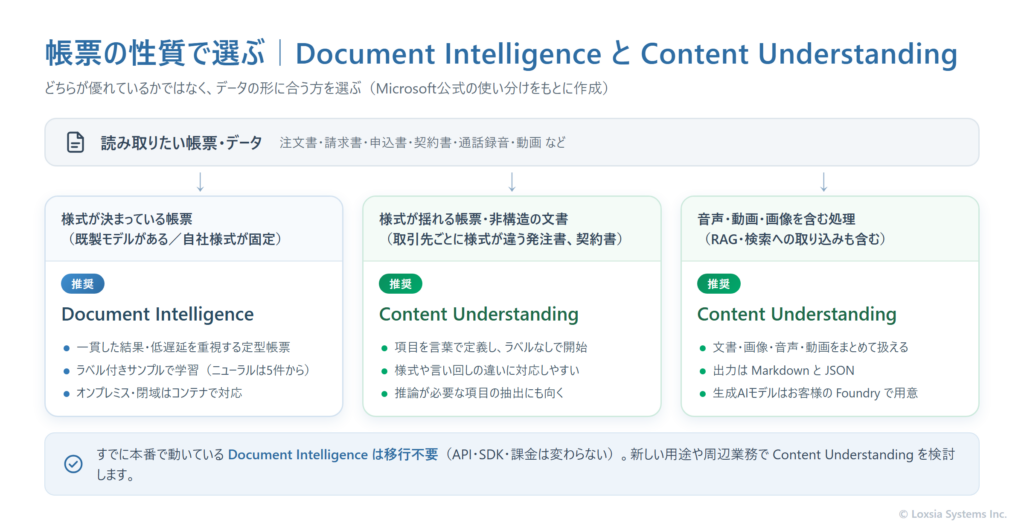Screen dimensions: 1024x531
Task: Click the （既製モデルがある／自社様式が固定） subtitle
Action: pos(175,239)
